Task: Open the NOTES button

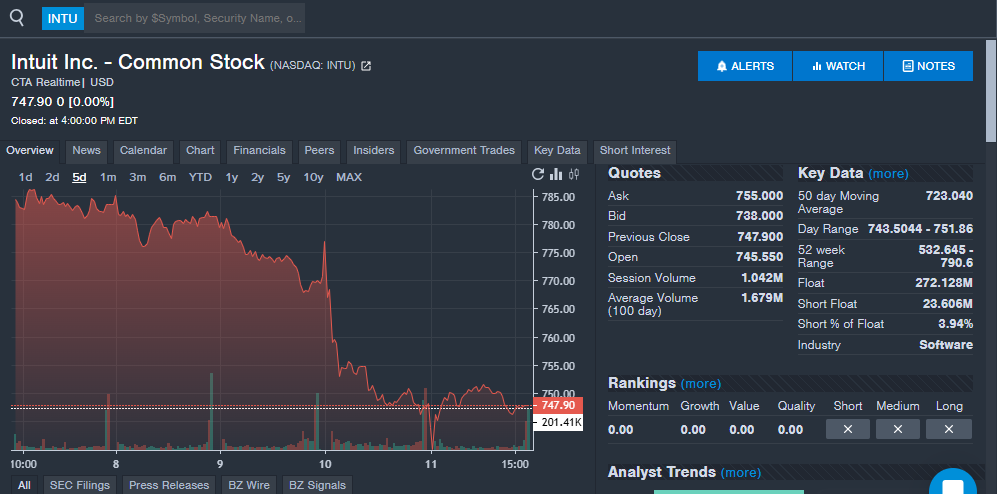Action: pyautogui.click(x=928, y=66)
